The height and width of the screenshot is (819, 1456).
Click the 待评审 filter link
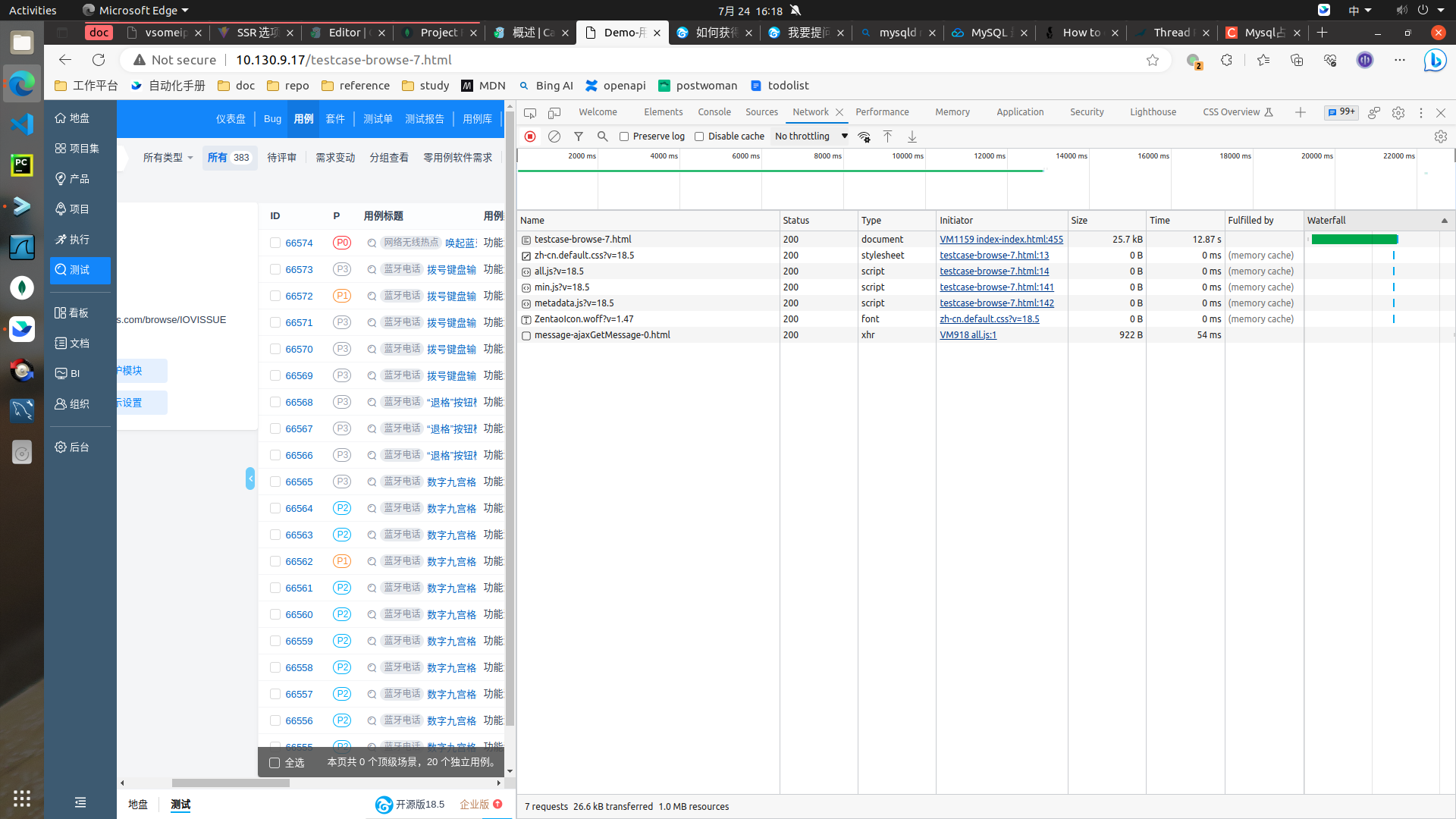tap(281, 158)
